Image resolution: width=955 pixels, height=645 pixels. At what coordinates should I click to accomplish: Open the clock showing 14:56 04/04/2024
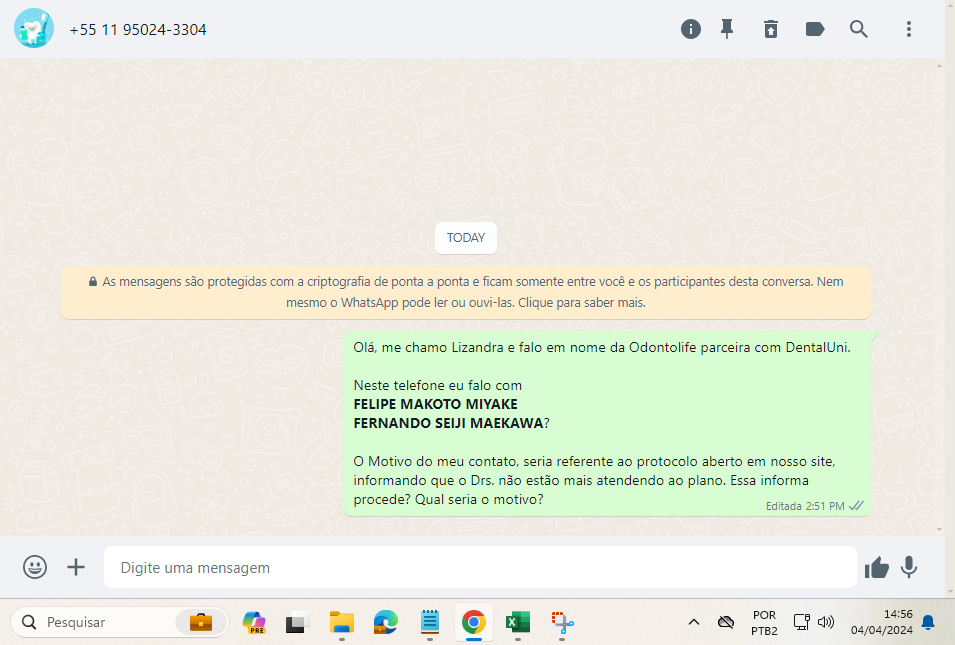tap(881, 622)
